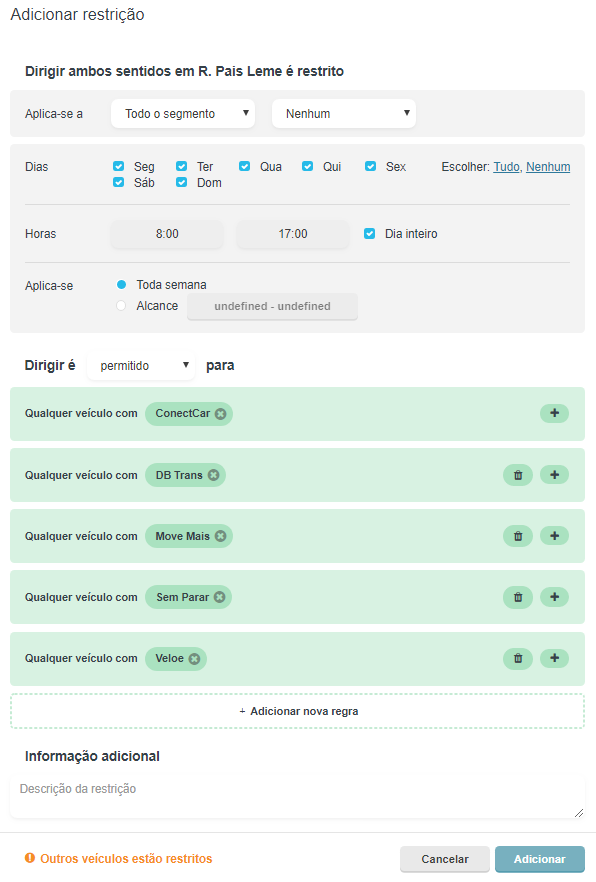Remove the ConectCar tag
596x882 pixels.
220,413
